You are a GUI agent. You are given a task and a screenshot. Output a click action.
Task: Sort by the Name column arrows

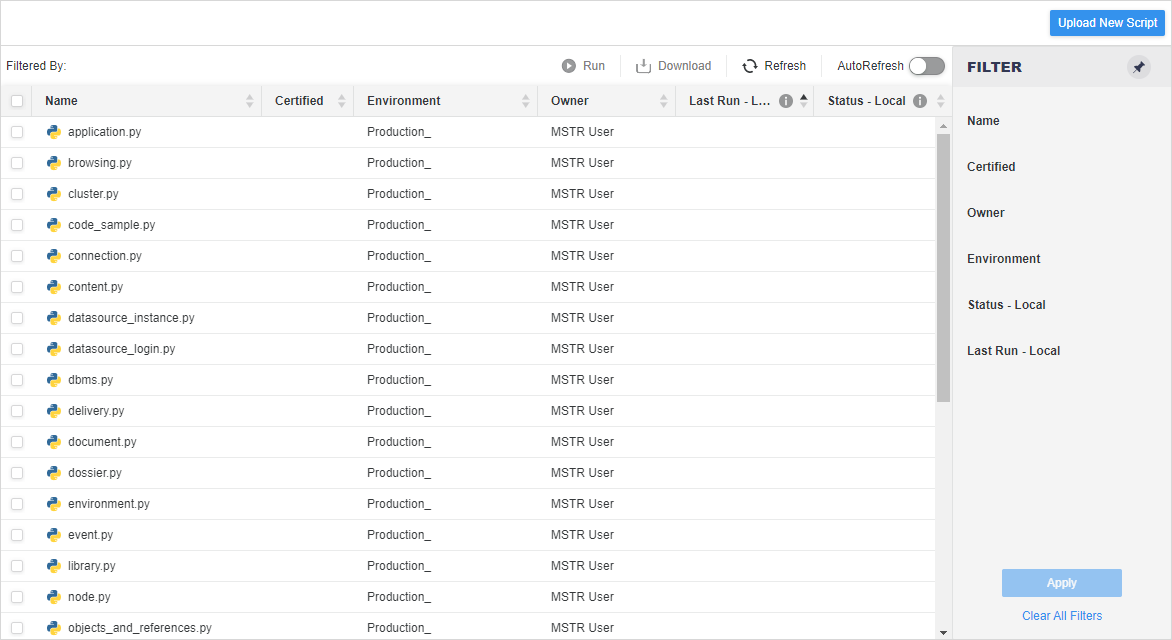pyautogui.click(x=250, y=101)
